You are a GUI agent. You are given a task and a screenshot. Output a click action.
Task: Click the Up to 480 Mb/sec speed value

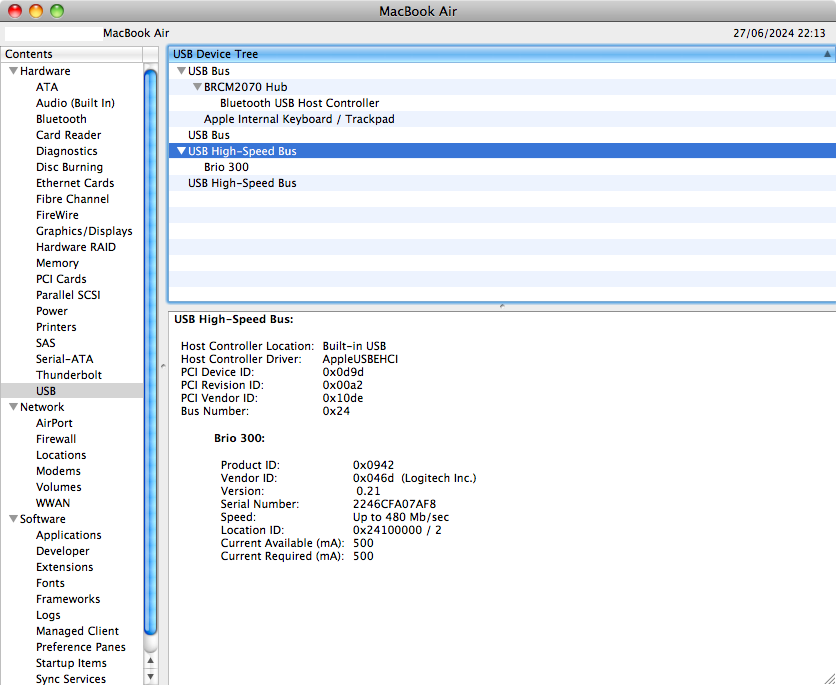click(x=400, y=517)
